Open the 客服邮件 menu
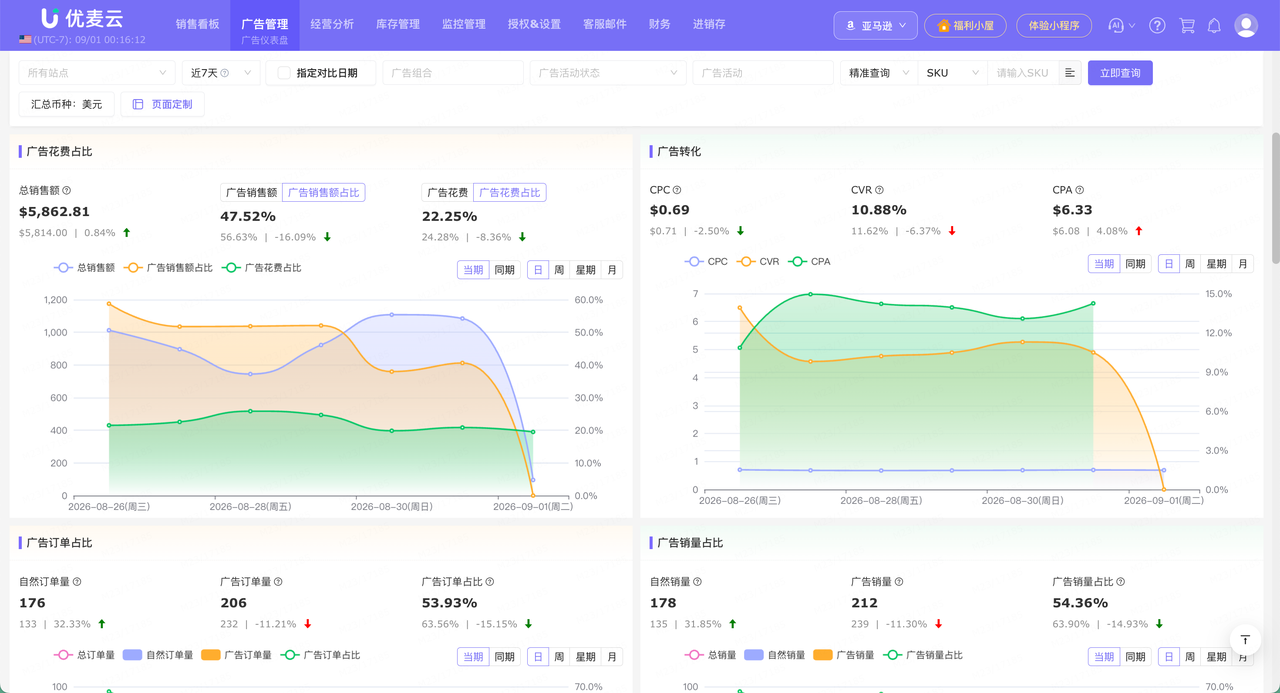The height and width of the screenshot is (693, 1280). (x=605, y=24)
